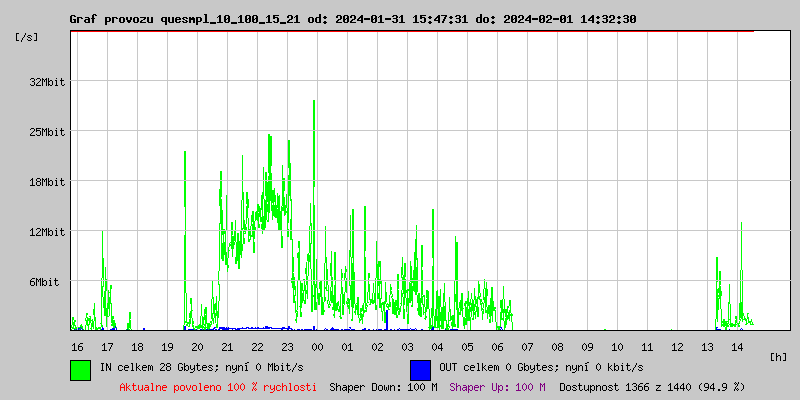Click the 16 hour marker on time axis
Screen dimensions: 800x400
point(77,347)
